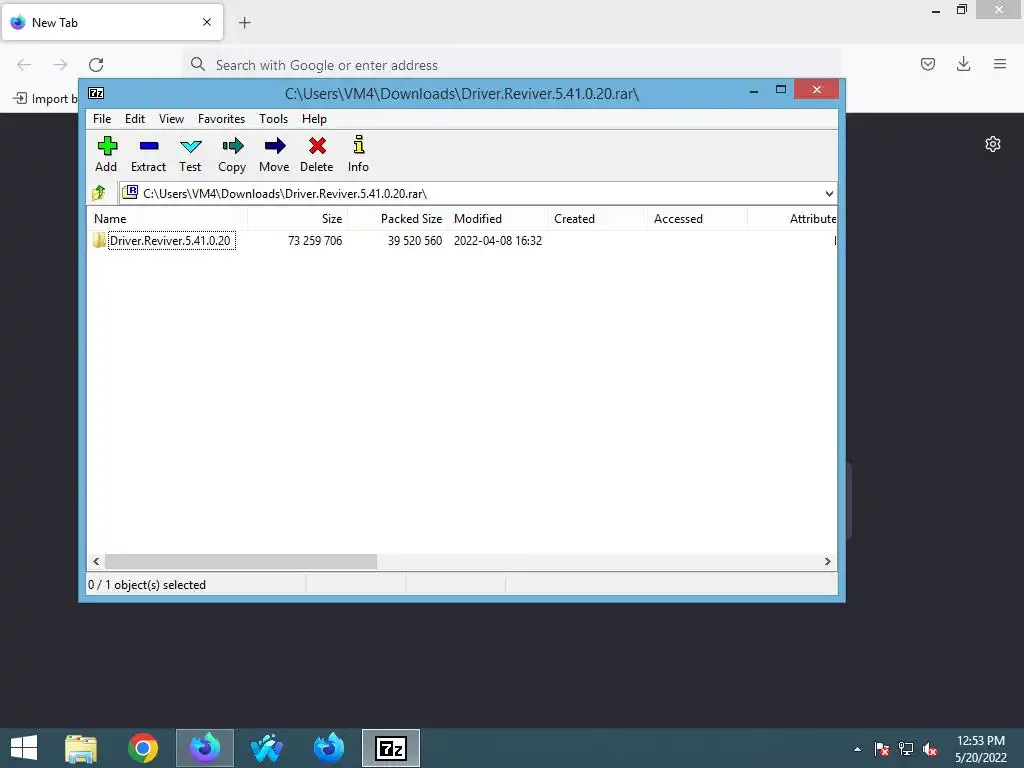Click the modified date 2022-04-08 16:32
Screen dimensions: 1024x768
(498, 241)
